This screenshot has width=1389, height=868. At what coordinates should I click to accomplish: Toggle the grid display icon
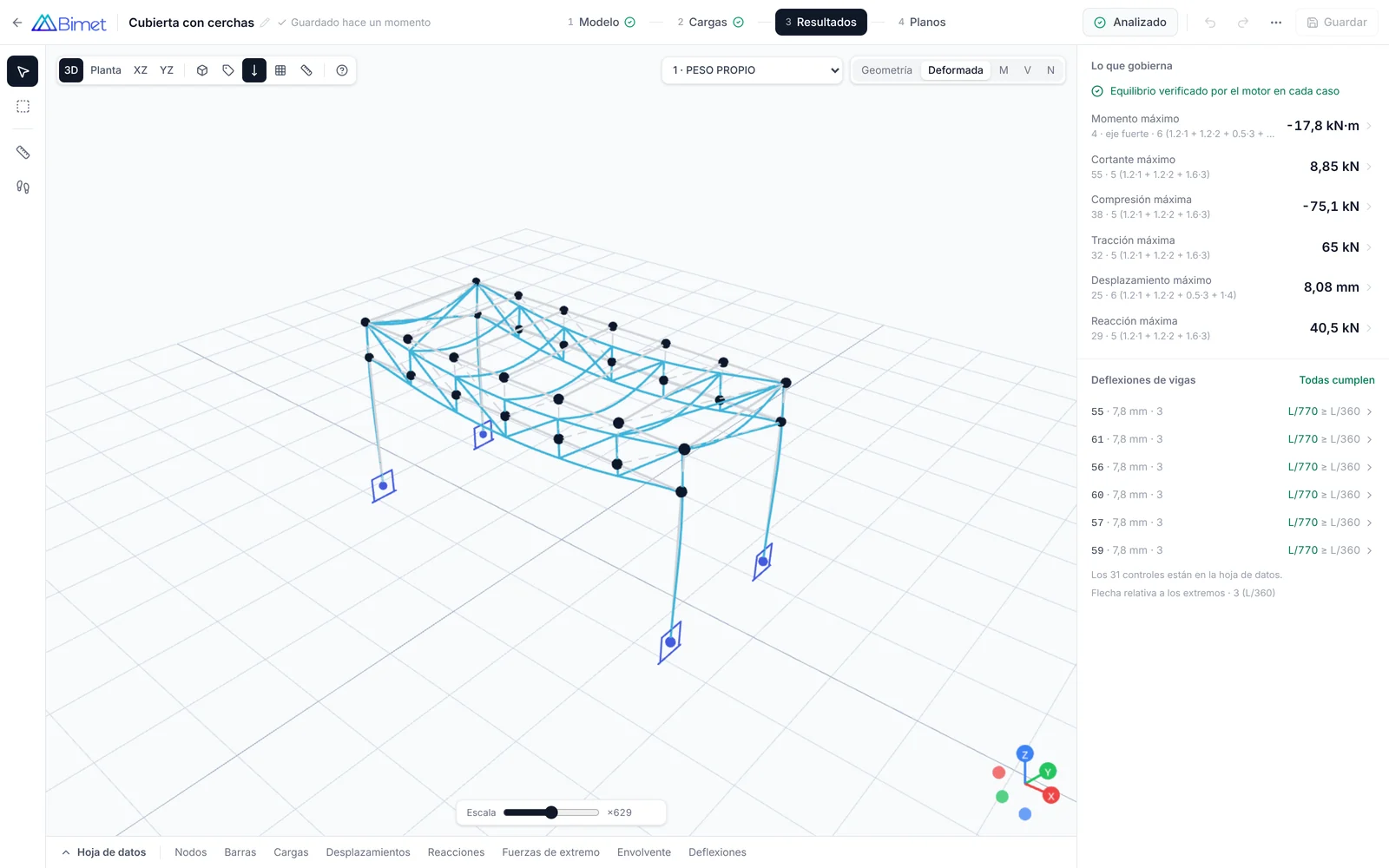pos(280,70)
